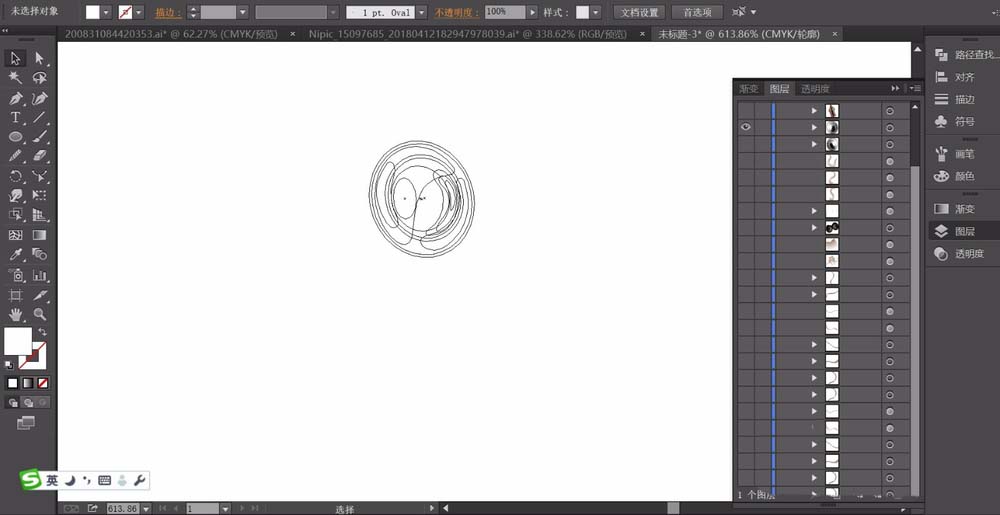
Task: Select the Lasso tool
Action: (40, 78)
